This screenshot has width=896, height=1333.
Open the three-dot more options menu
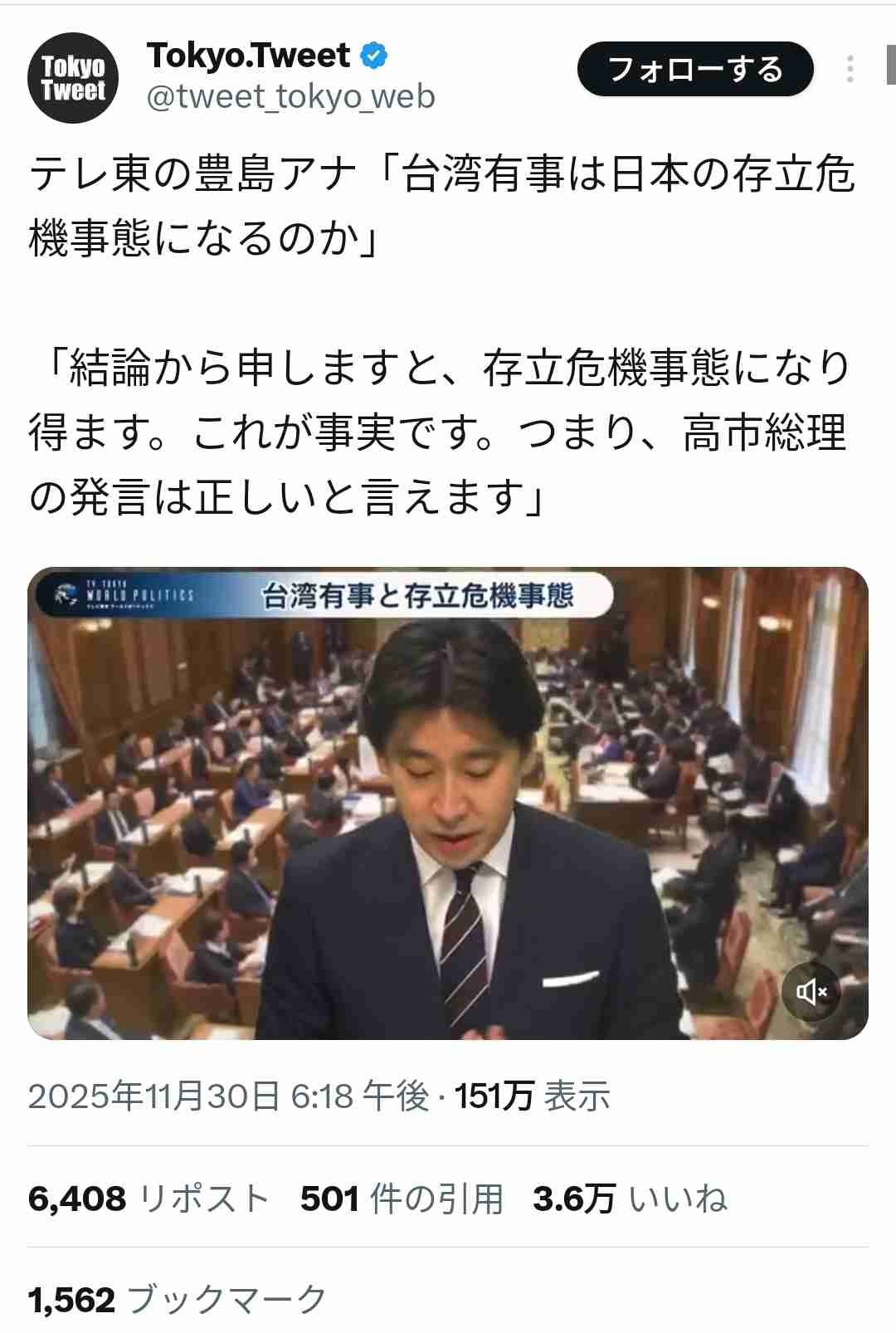pos(850,68)
